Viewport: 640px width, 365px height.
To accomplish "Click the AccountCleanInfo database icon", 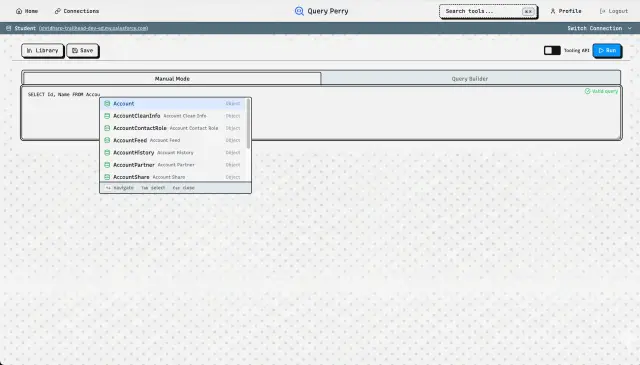I will click(x=107, y=116).
